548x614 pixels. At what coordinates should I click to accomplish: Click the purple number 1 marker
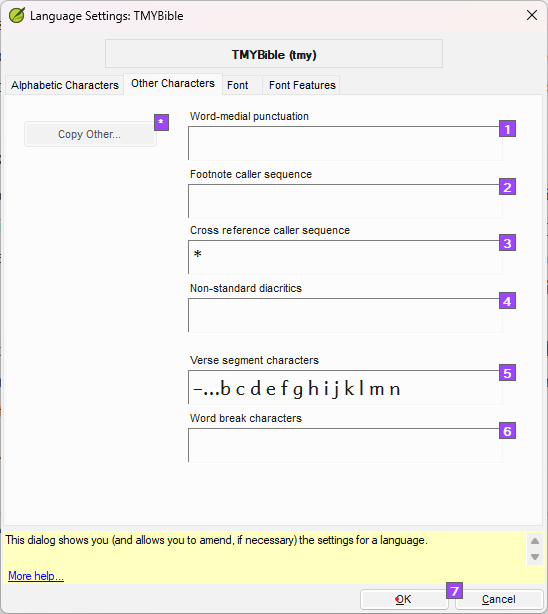[507, 129]
